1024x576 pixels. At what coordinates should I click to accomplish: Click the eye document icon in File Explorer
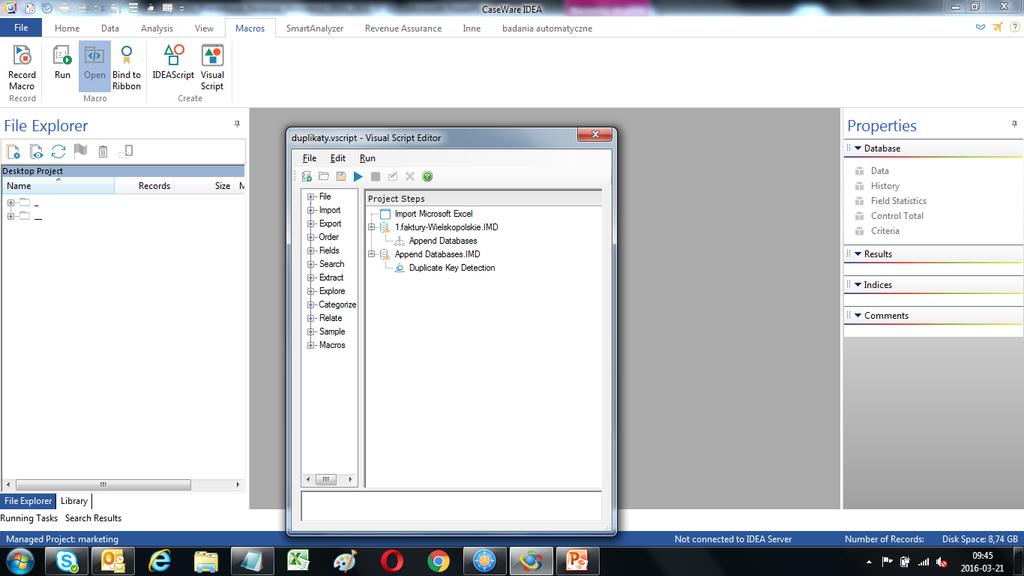tap(37, 152)
